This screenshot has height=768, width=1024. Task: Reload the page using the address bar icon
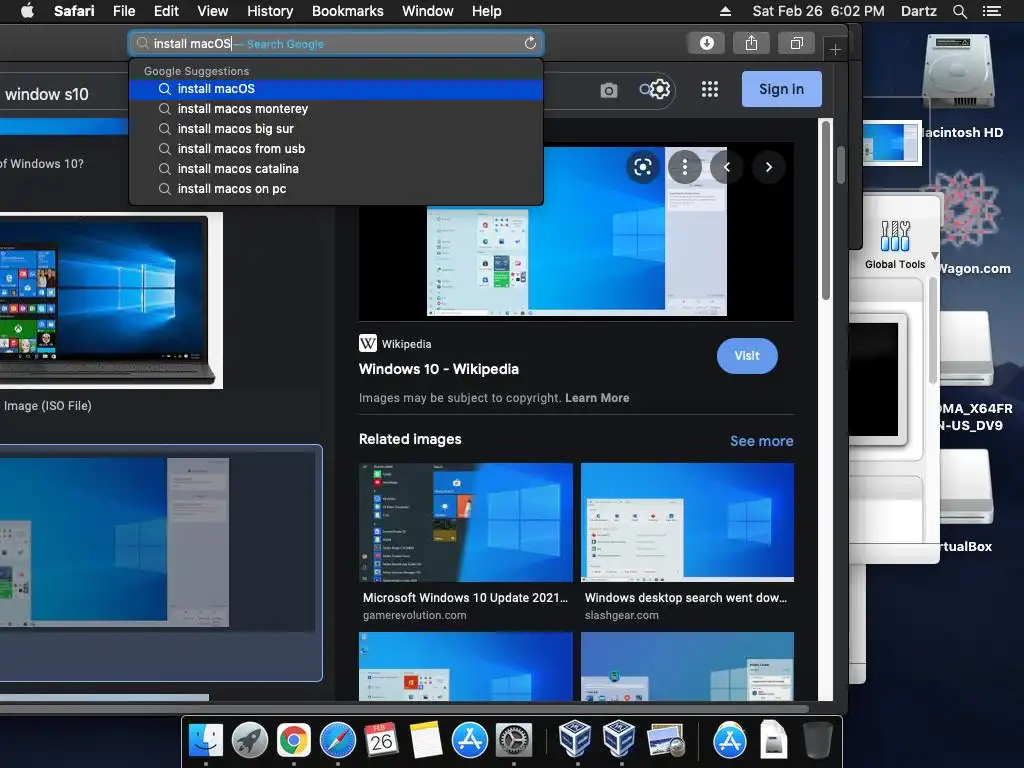pos(530,43)
